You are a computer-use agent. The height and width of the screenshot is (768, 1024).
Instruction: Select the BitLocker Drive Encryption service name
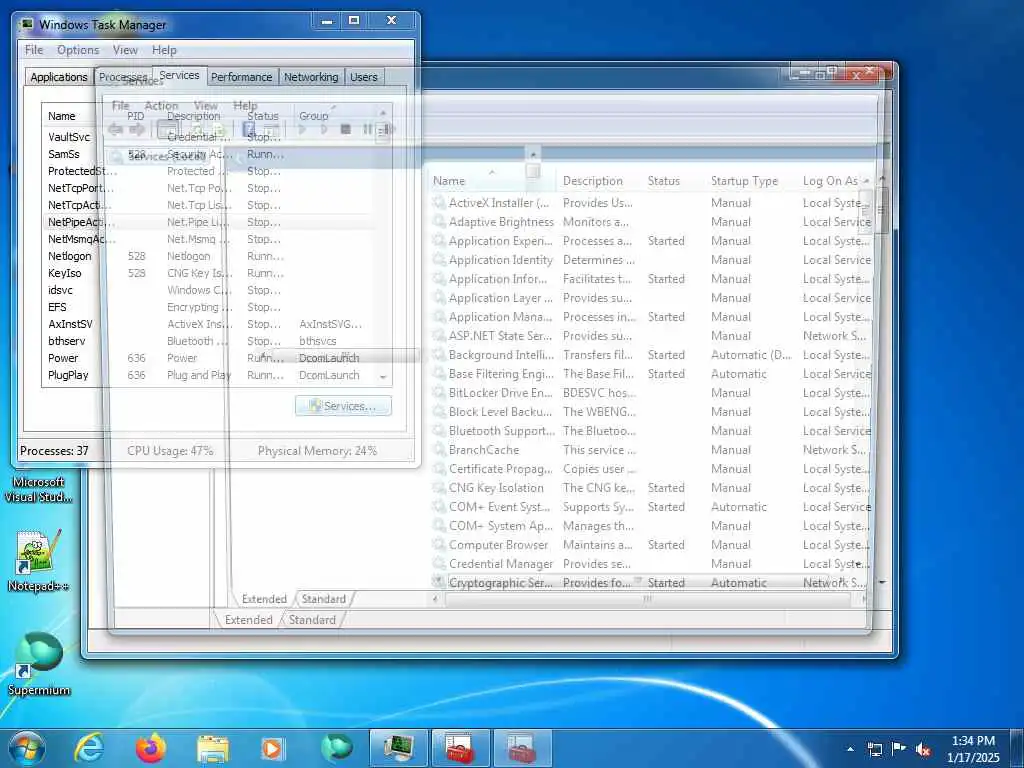pyautogui.click(x=500, y=393)
